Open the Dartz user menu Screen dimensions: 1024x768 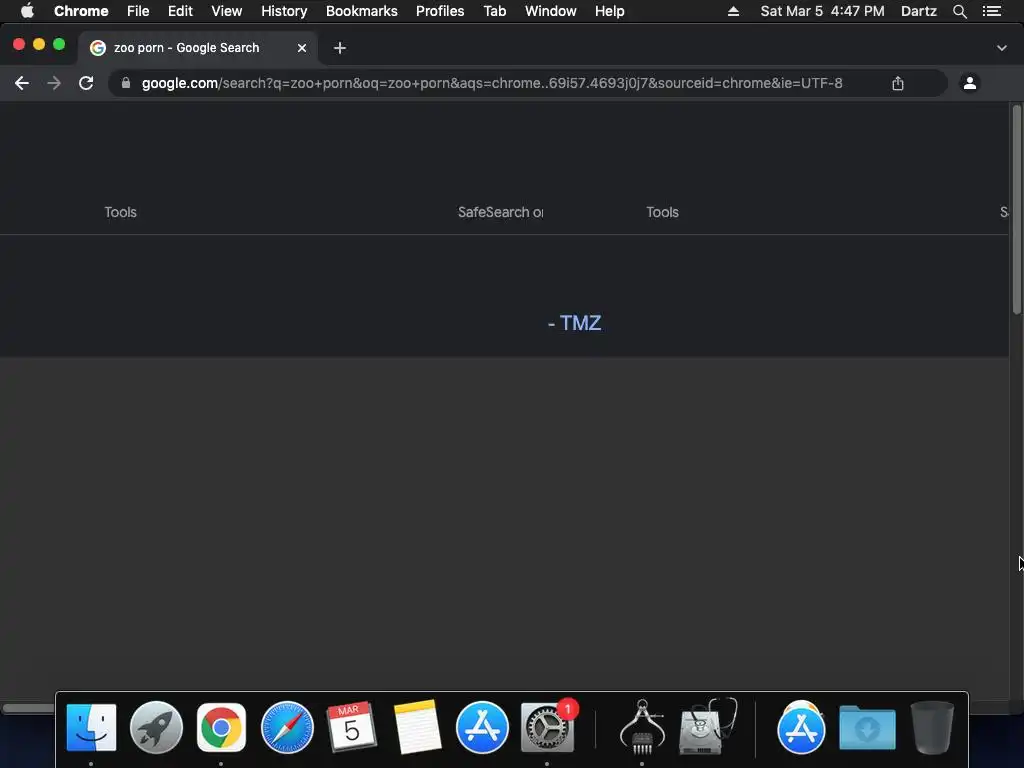(x=919, y=11)
